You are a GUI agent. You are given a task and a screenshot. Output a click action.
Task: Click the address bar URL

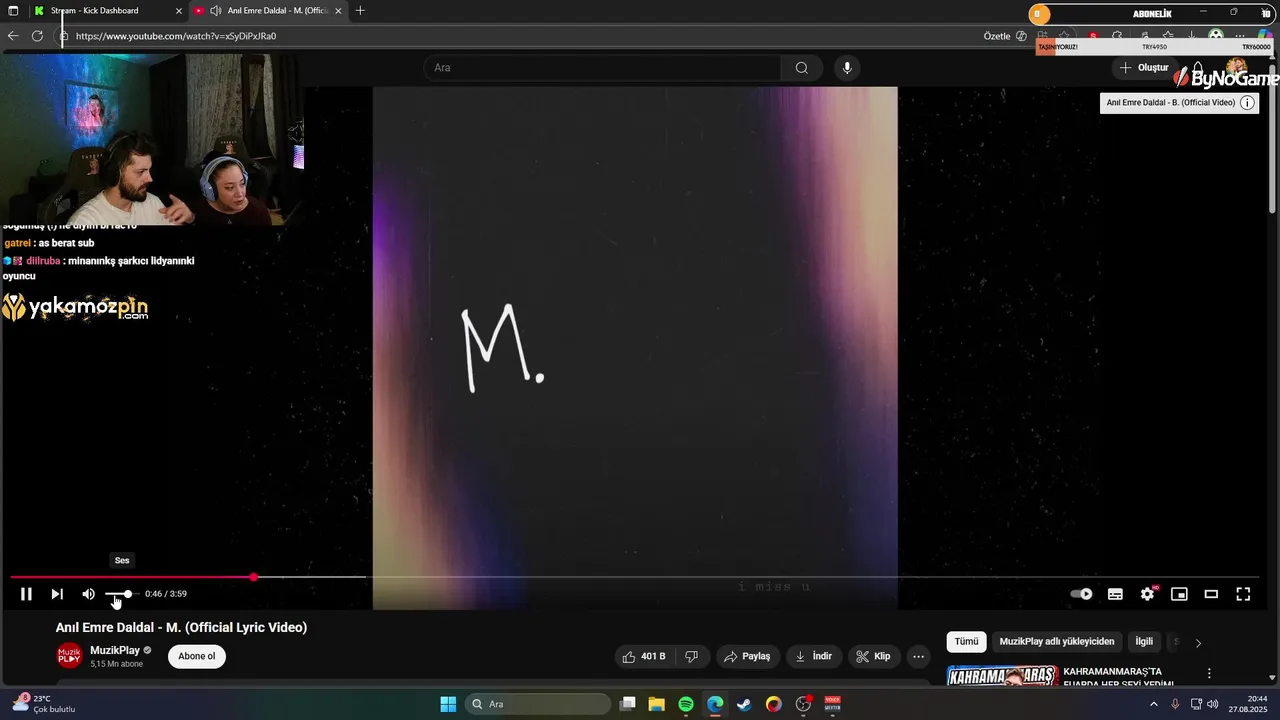[176, 36]
